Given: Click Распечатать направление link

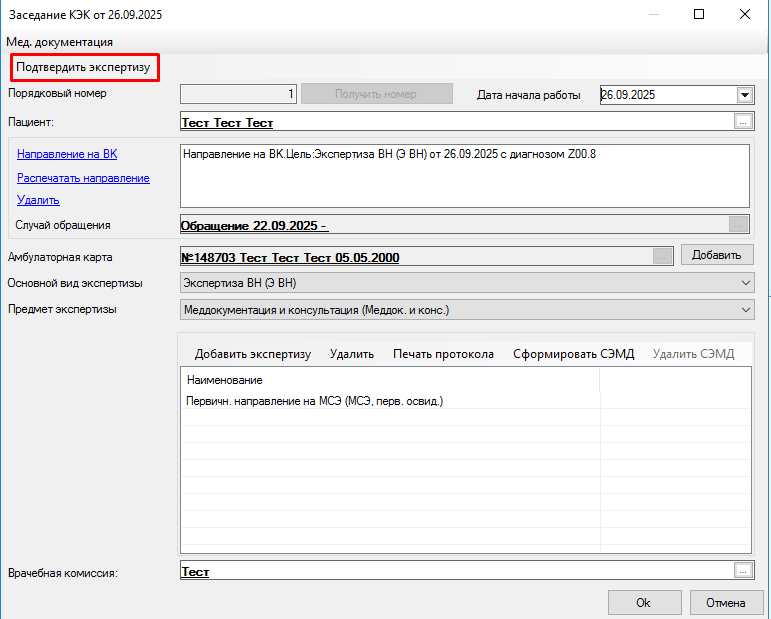Looking at the screenshot, I should (83, 178).
